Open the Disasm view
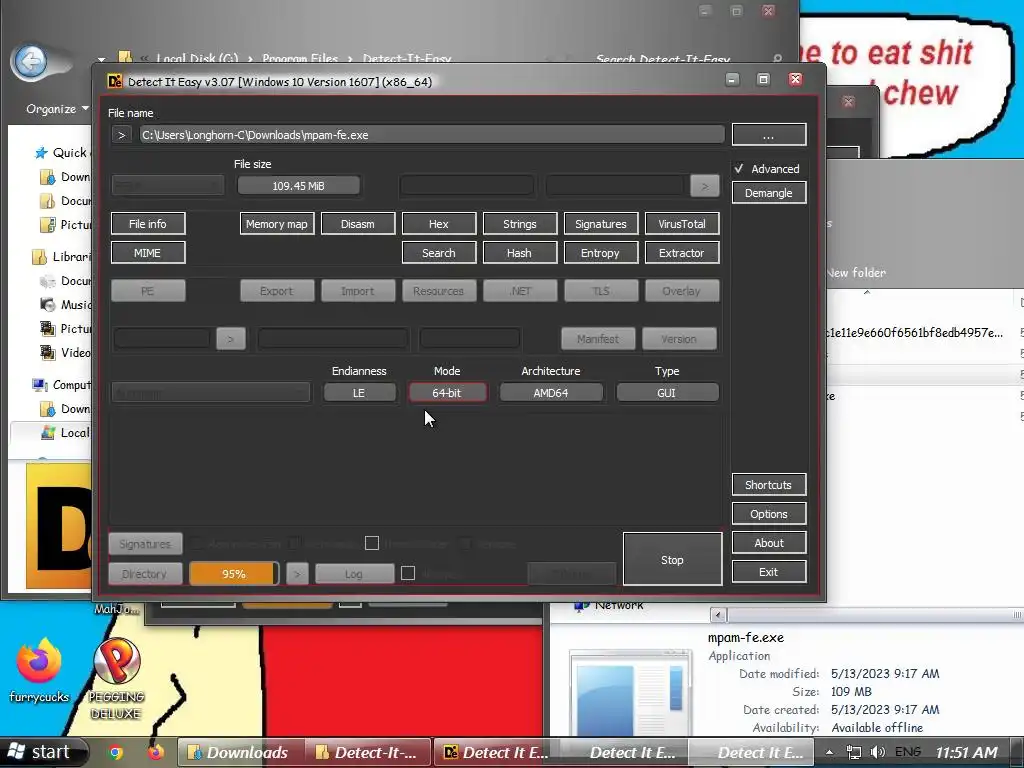1024x768 pixels. pyautogui.click(x=358, y=223)
